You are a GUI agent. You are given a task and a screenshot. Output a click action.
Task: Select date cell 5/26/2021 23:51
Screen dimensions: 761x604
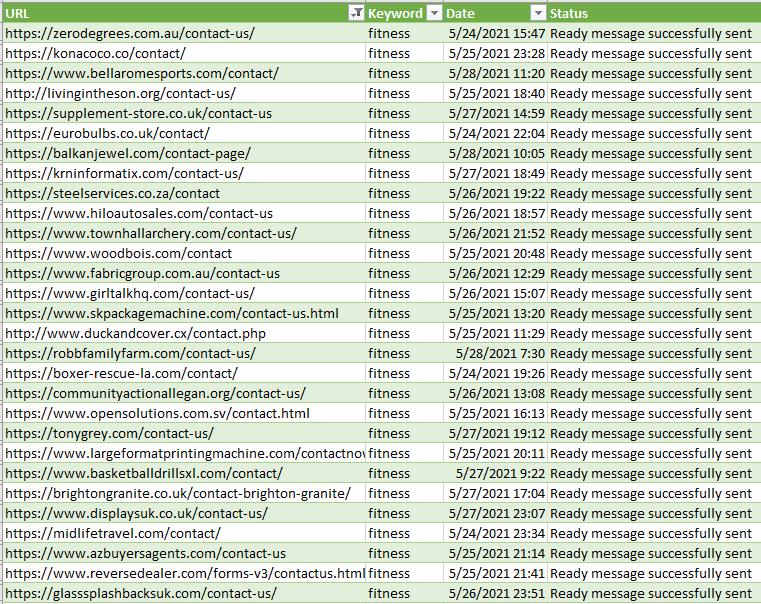[x=496, y=594]
